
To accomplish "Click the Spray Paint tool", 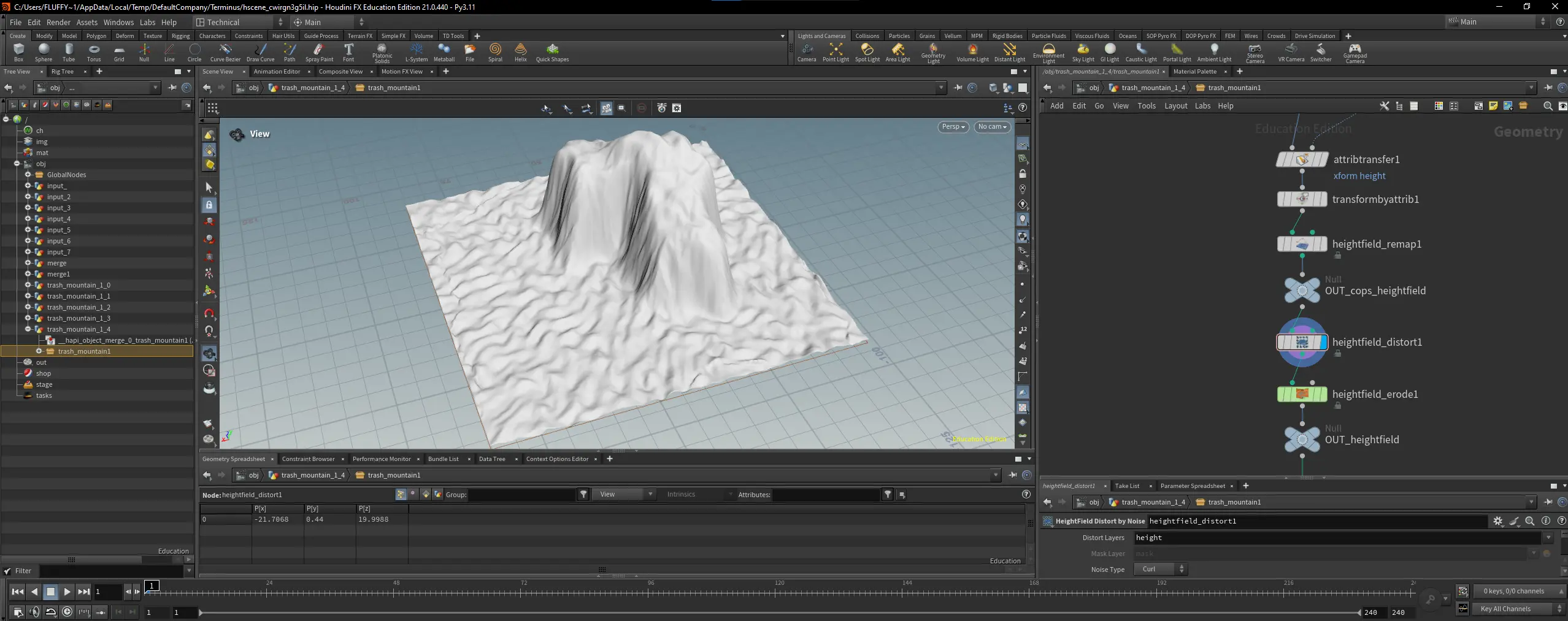I will tap(319, 52).
